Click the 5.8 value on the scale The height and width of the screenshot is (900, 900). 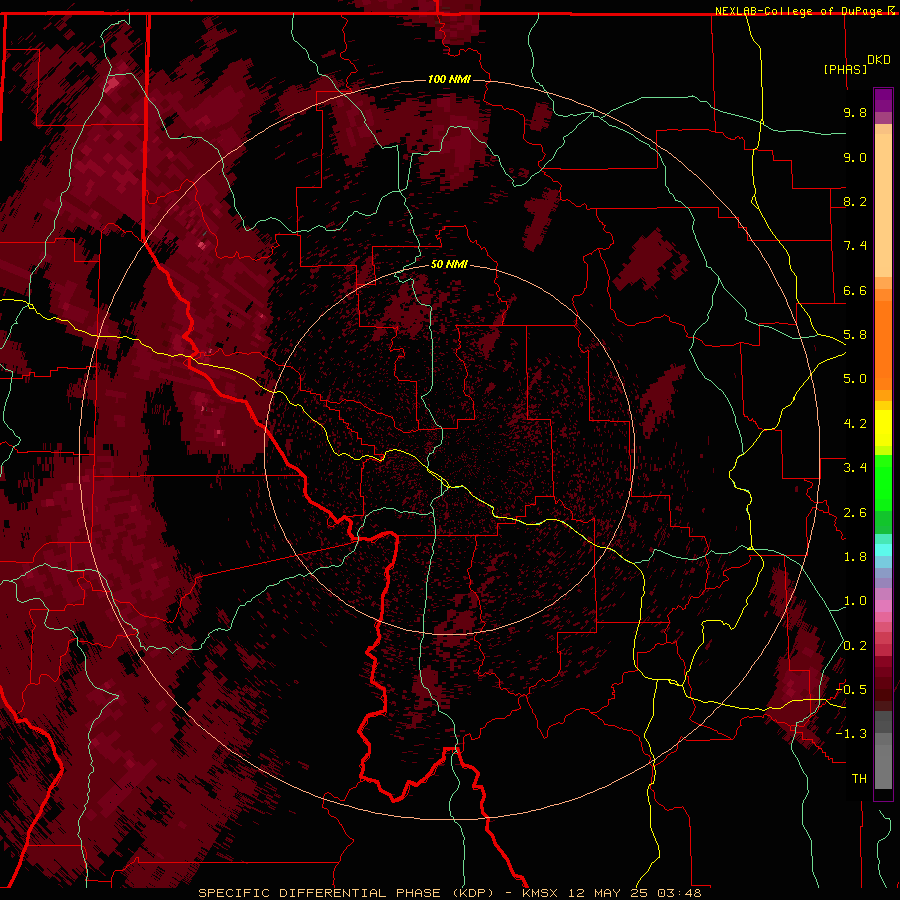pyautogui.click(x=855, y=335)
